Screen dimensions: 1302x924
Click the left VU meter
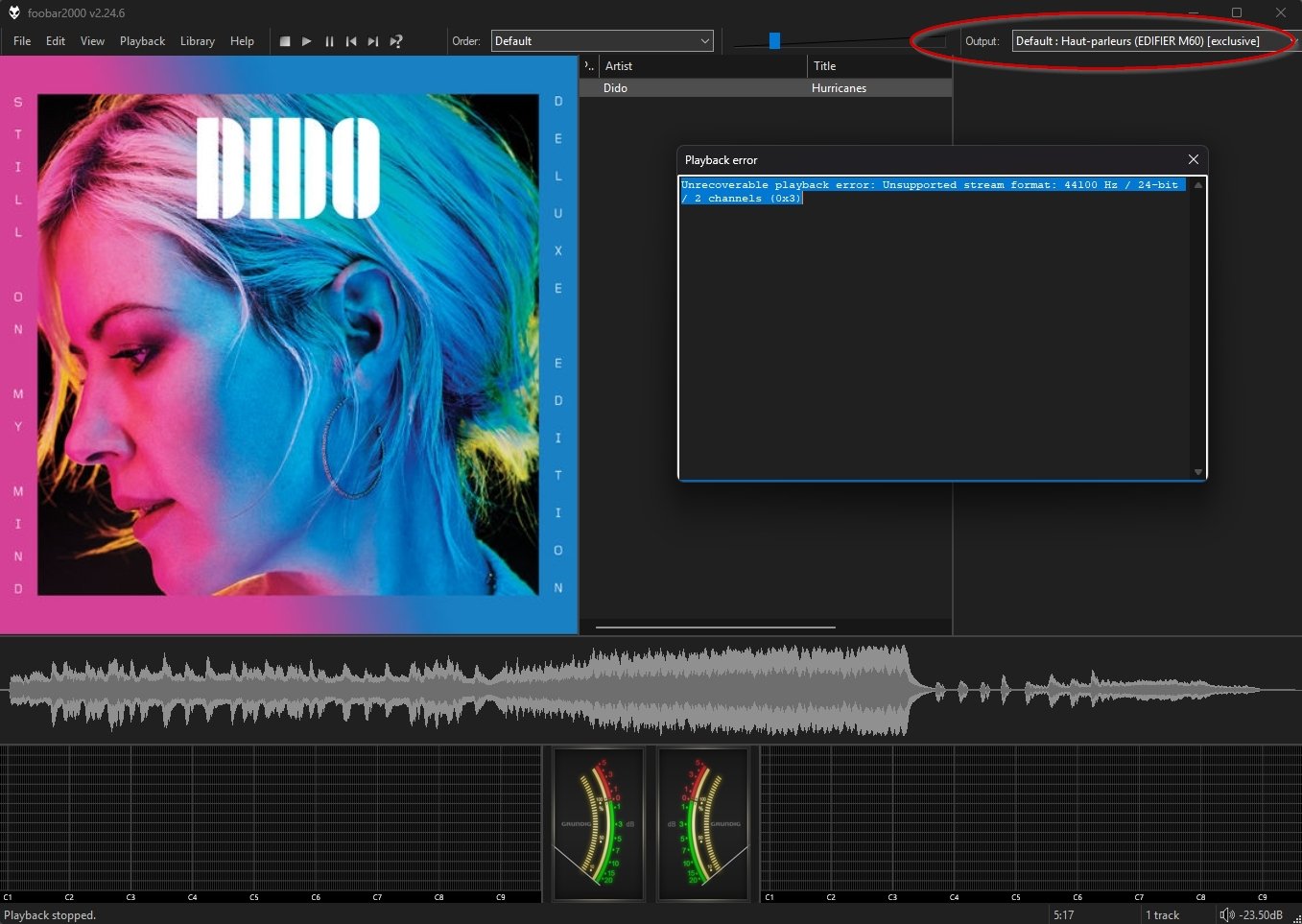pos(599,824)
